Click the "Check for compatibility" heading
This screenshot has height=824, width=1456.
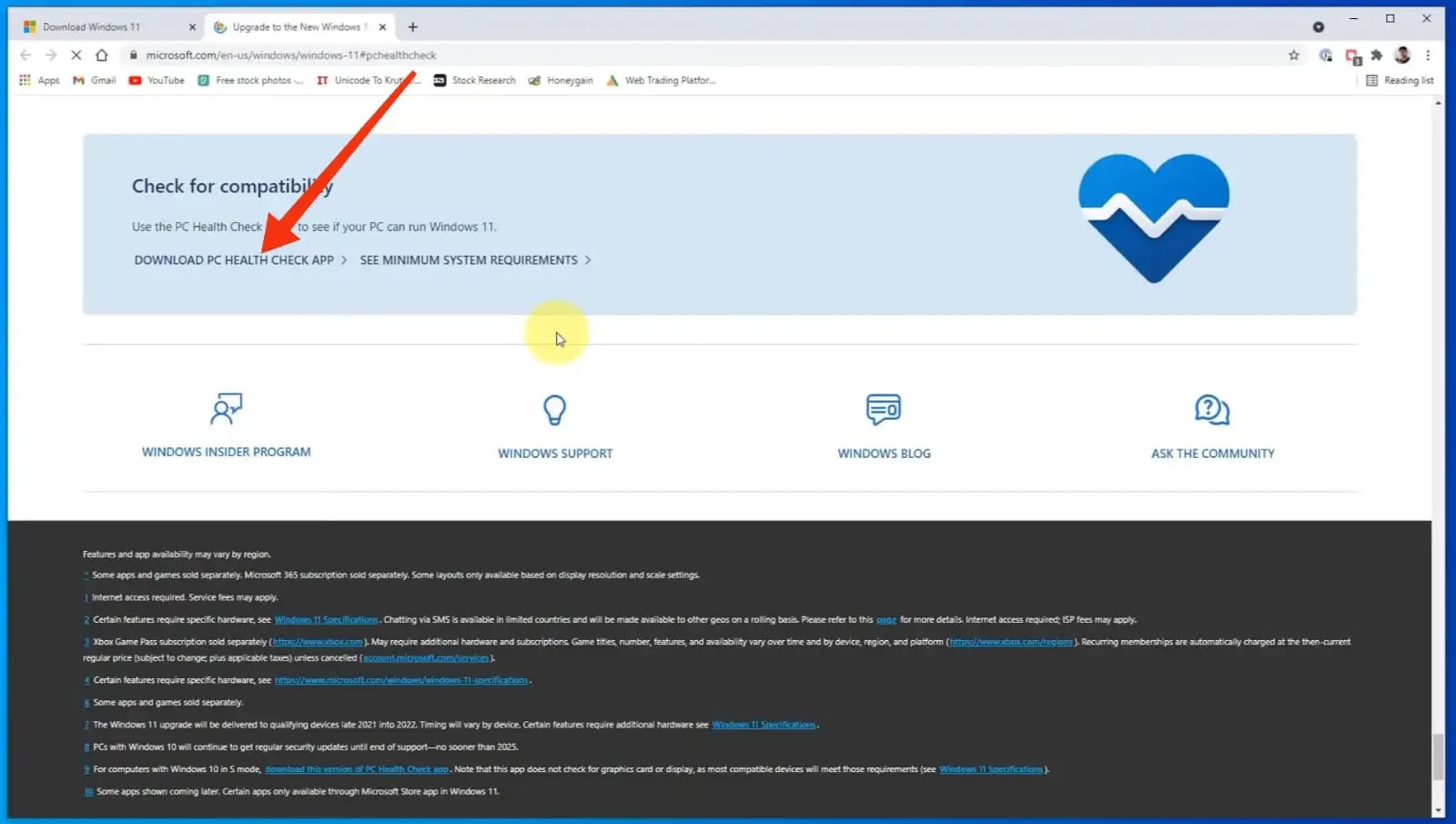click(x=232, y=187)
